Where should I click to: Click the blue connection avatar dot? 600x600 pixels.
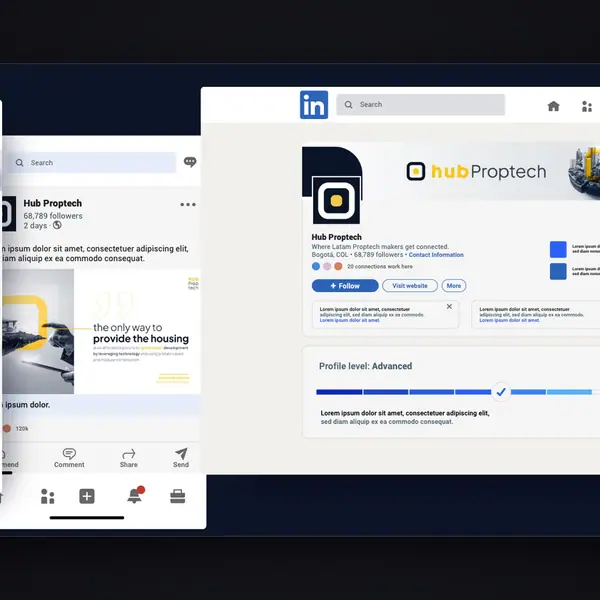click(316, 266)
